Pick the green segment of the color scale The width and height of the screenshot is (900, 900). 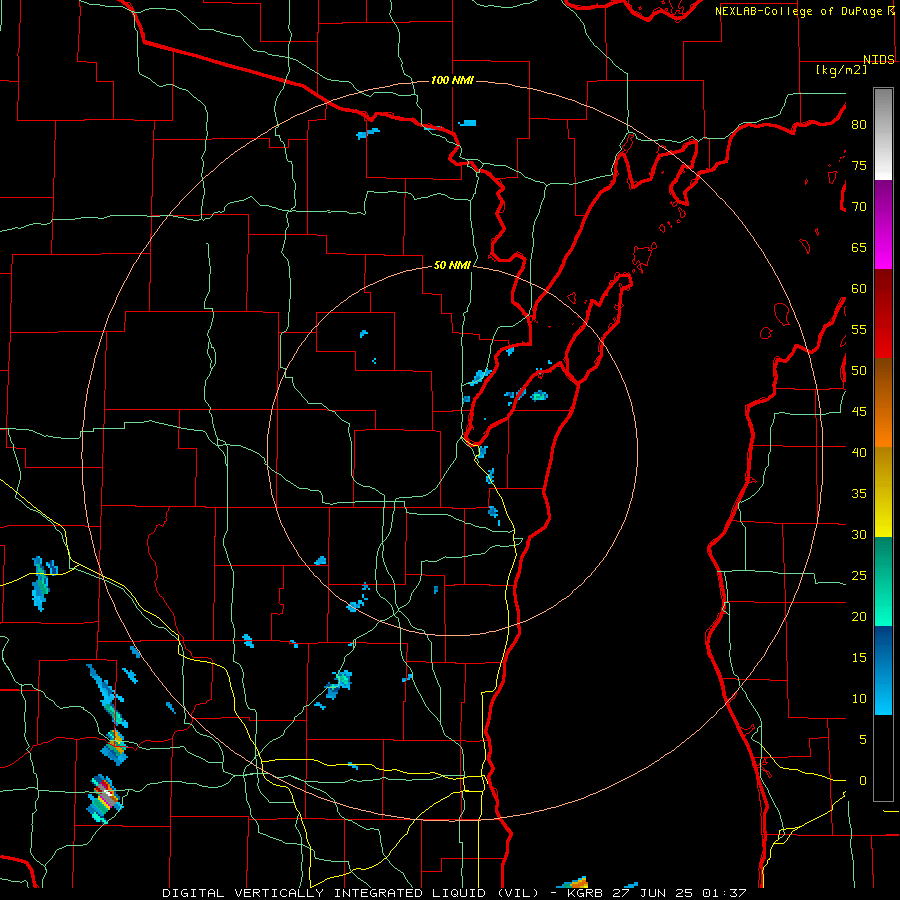[883, 581]
